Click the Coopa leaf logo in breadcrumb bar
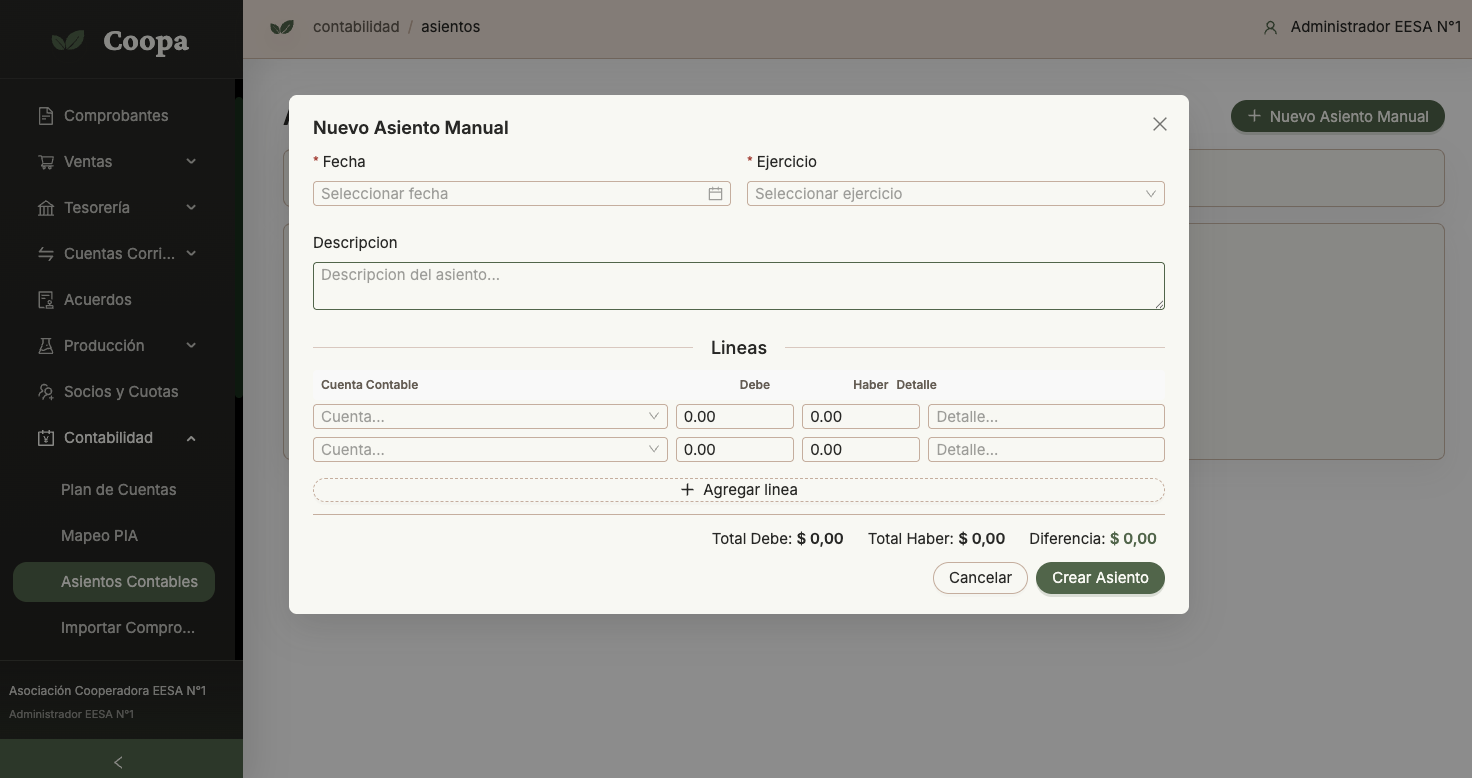 pos(282,27)
